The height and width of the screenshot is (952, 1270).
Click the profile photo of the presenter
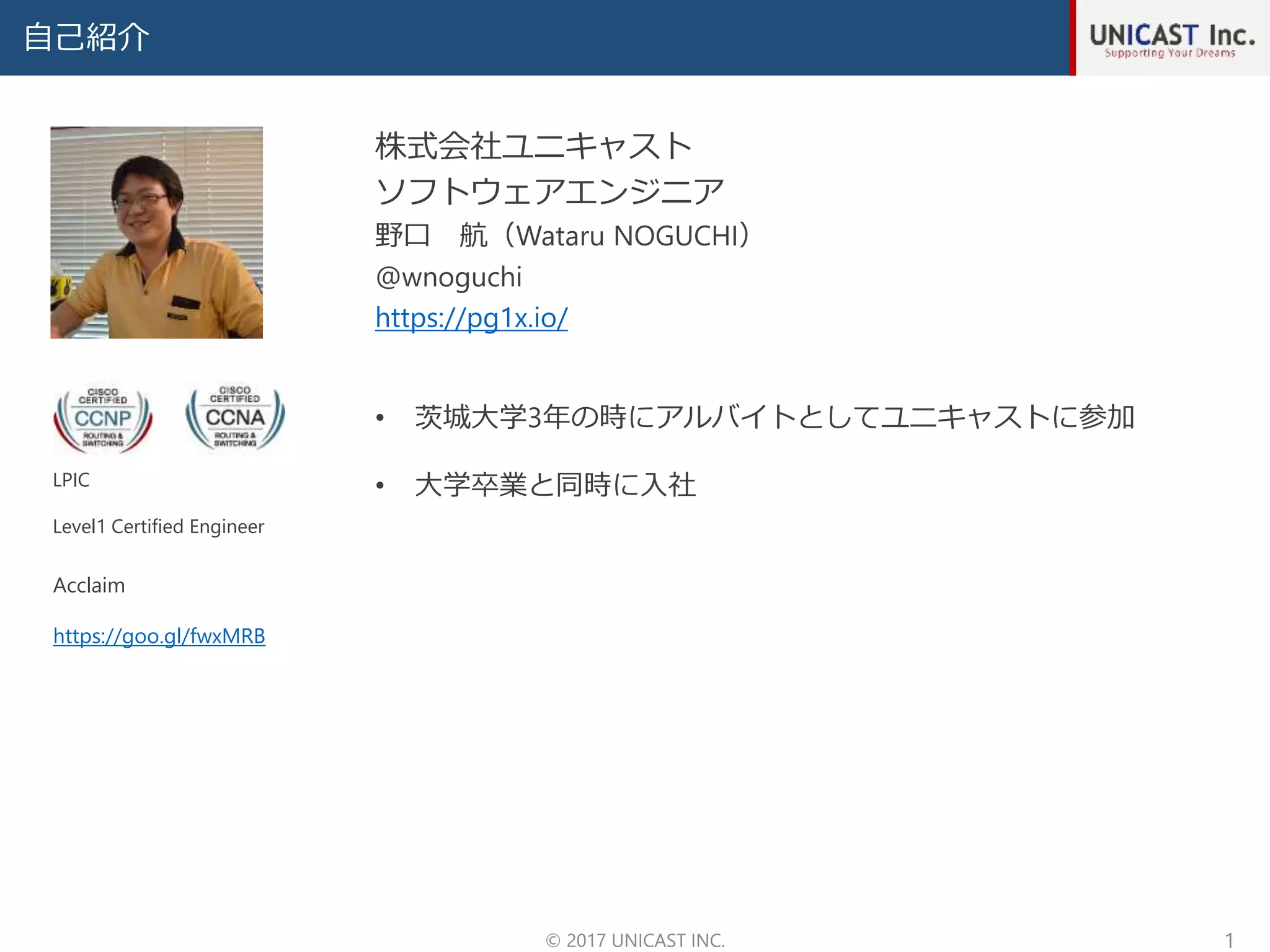point(156,232)
